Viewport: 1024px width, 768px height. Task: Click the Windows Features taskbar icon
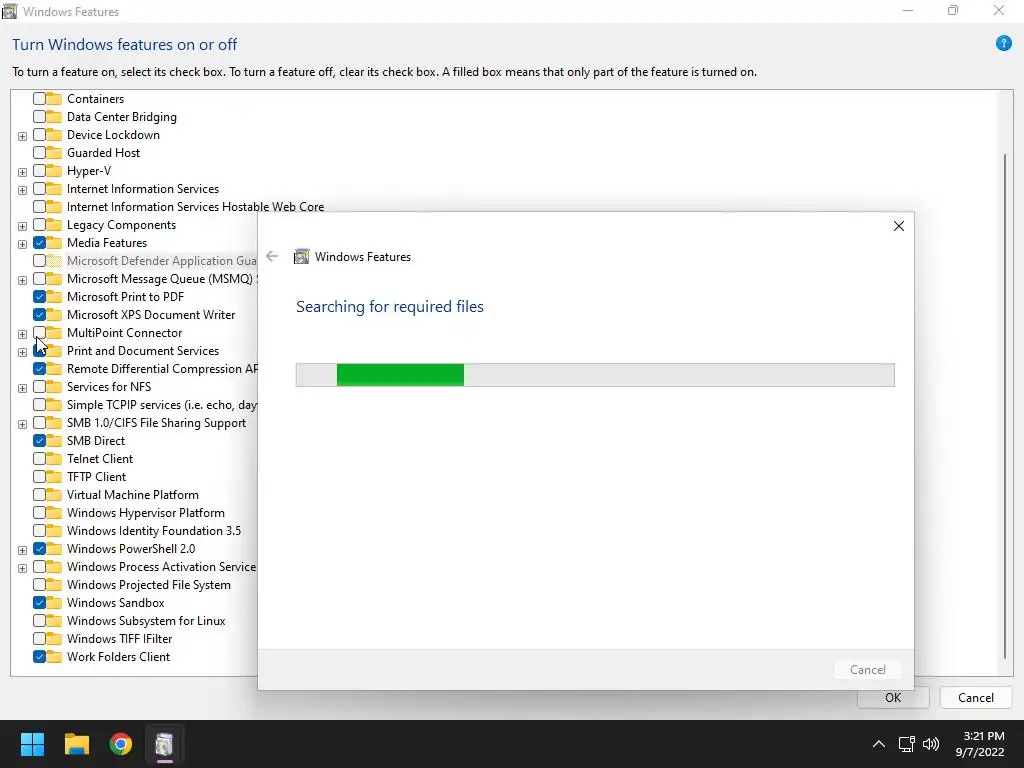[165, 744]
